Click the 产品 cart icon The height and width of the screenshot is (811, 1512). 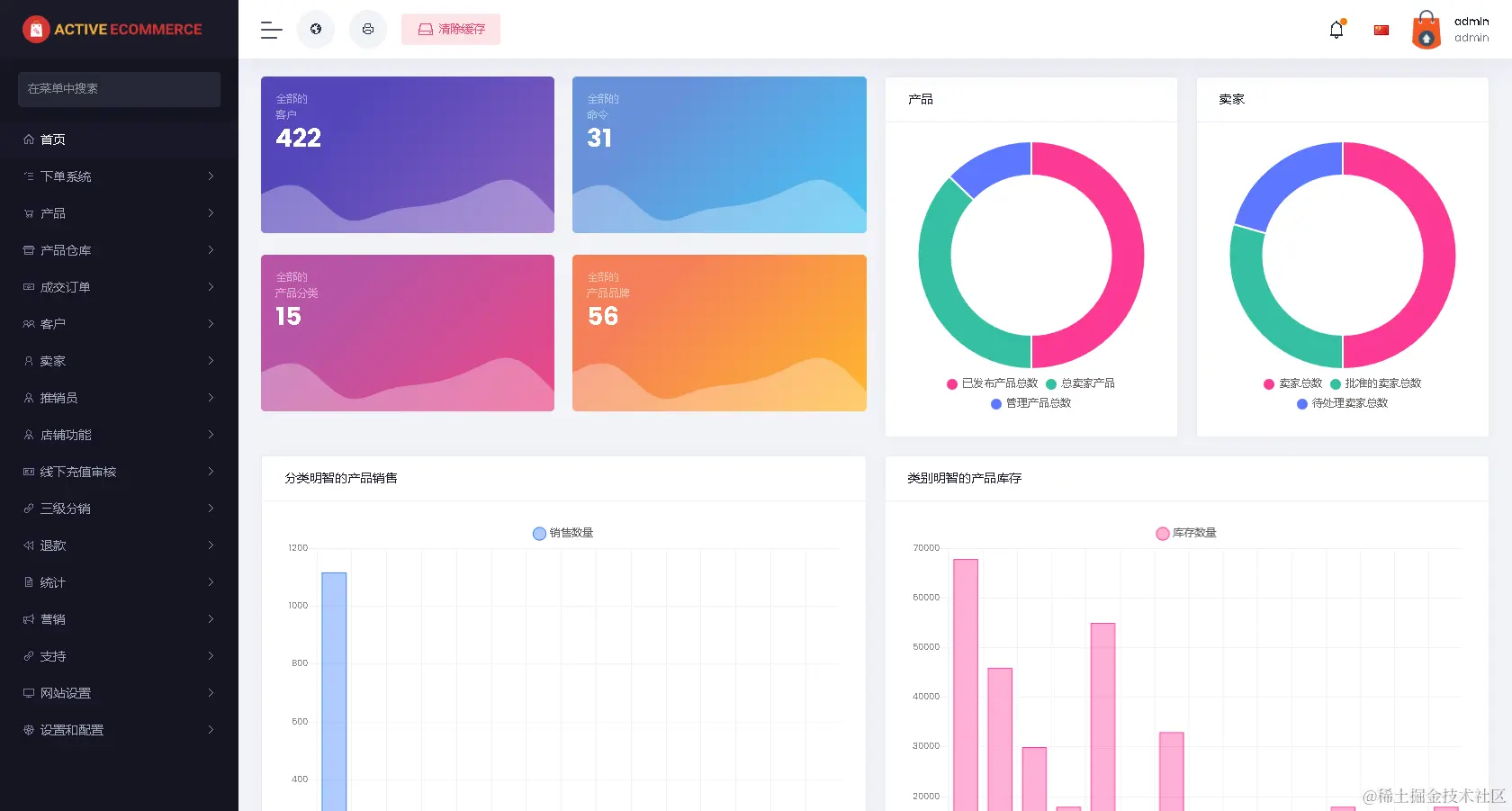pos(29,213)
